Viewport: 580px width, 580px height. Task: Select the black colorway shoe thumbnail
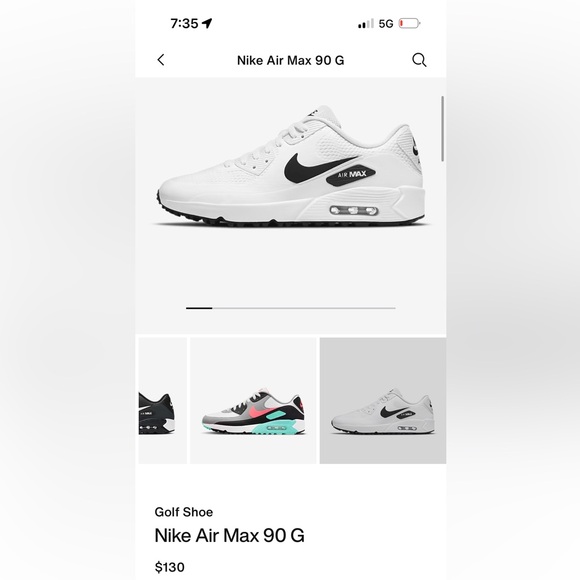pyautogui.click(x=163, y=401)
